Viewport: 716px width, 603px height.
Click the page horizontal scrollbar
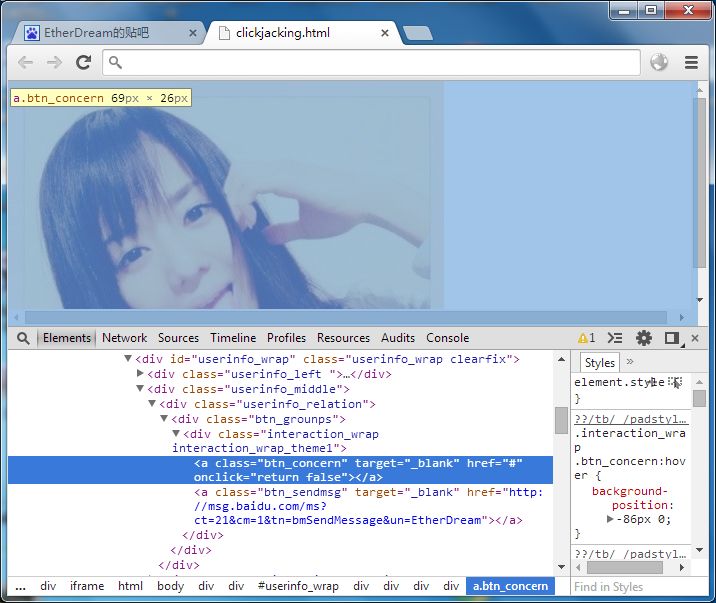346,317
